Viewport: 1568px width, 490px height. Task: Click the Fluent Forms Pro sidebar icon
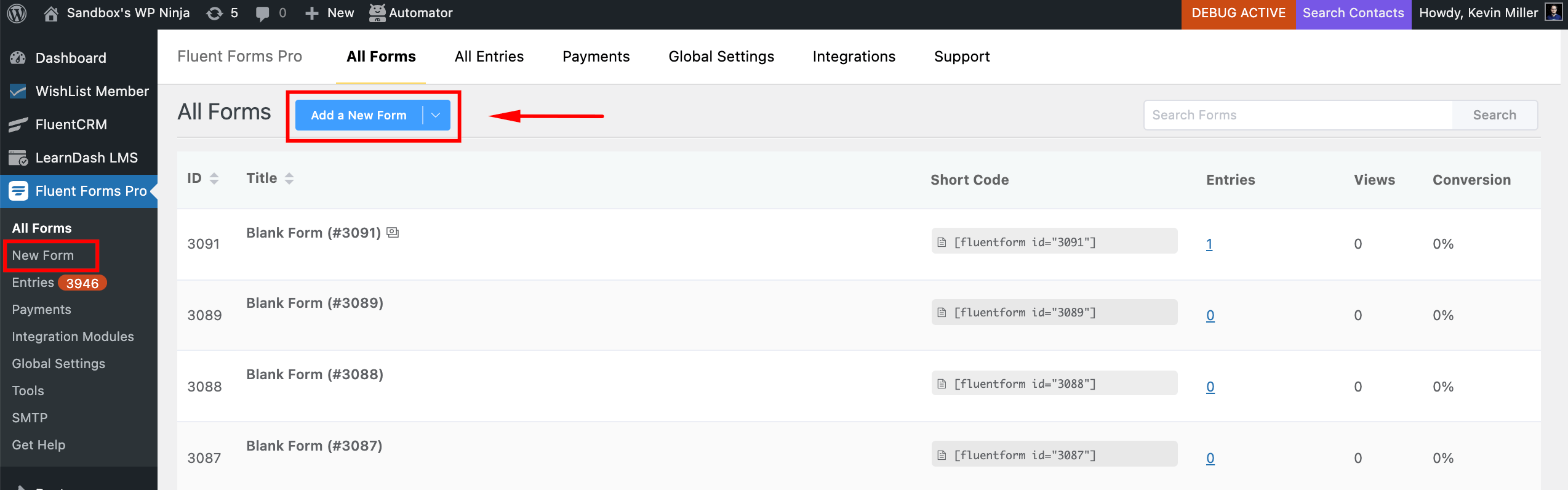coord(18,191)
